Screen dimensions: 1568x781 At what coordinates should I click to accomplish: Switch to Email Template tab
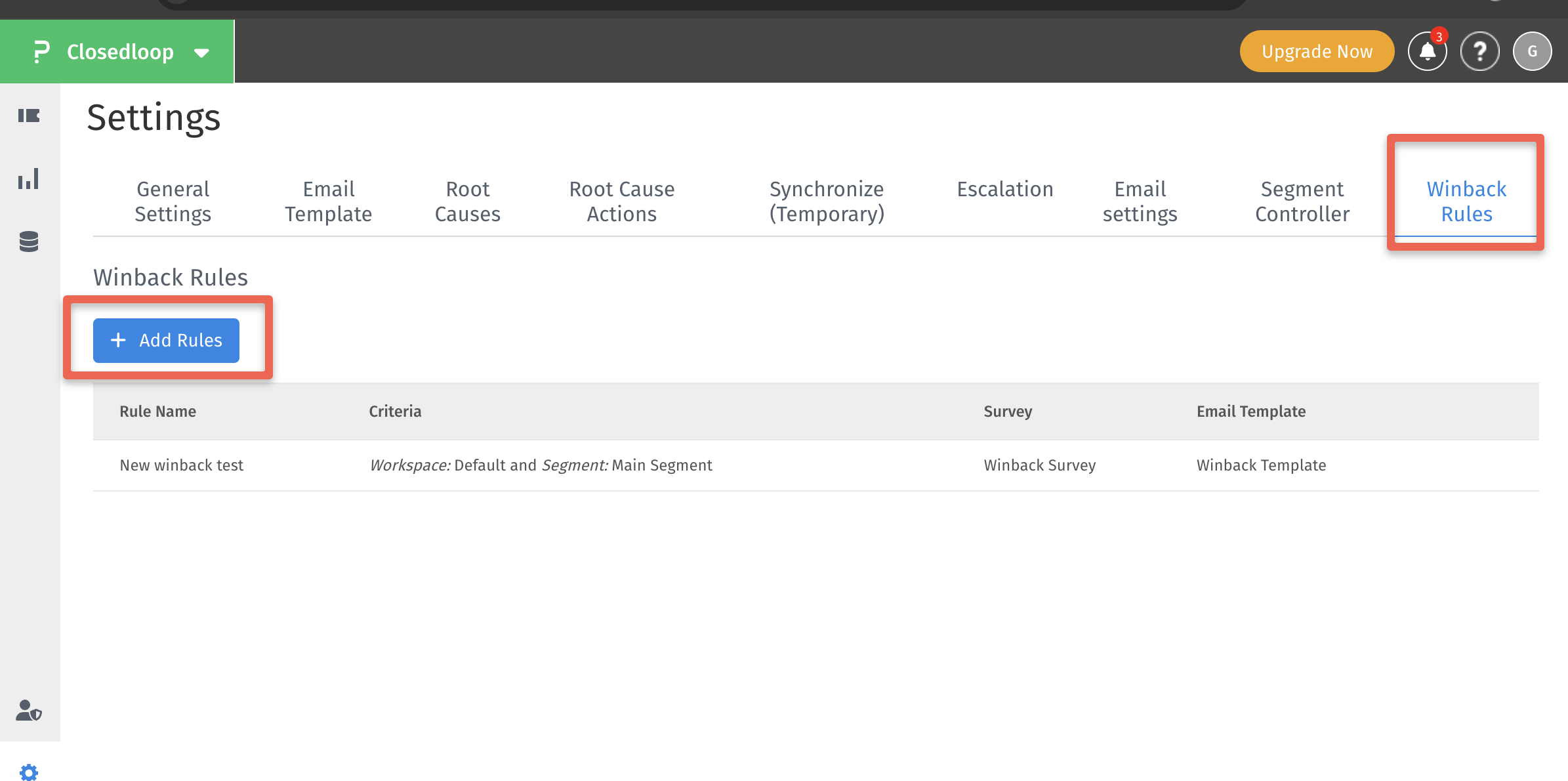pos(328,201)
